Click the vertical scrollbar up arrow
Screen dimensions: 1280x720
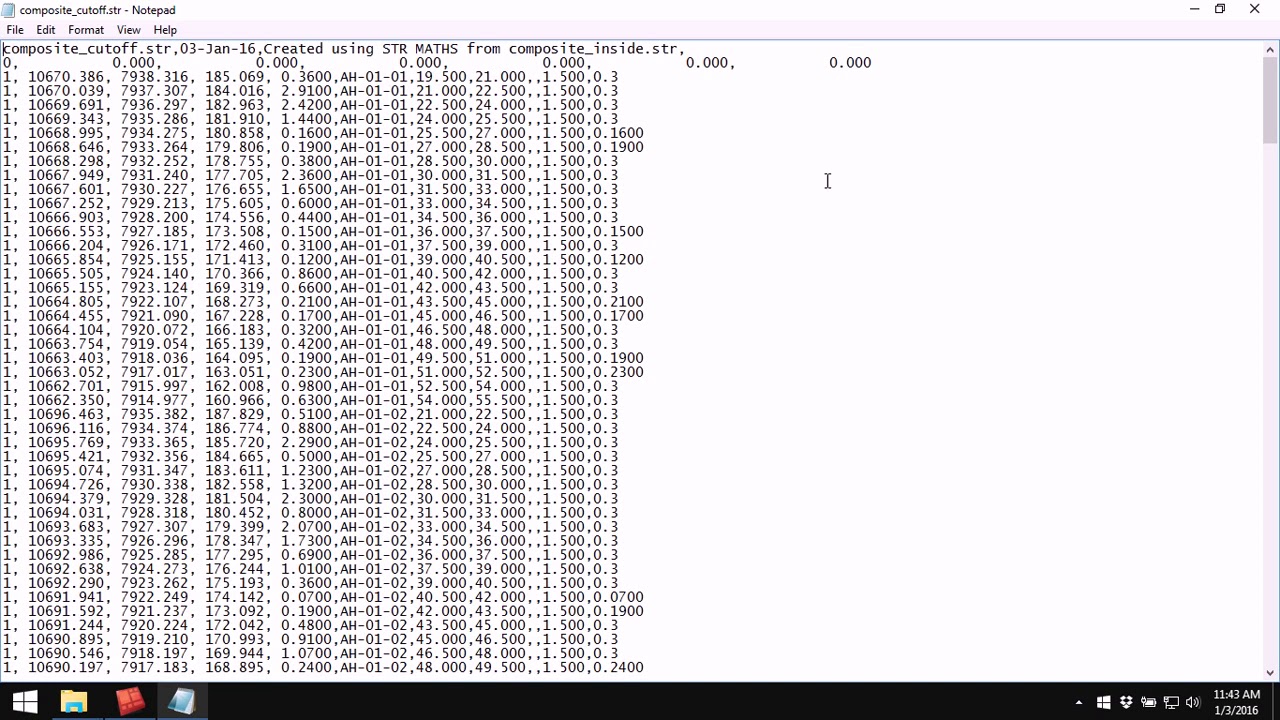click(x=1271, y=49)
